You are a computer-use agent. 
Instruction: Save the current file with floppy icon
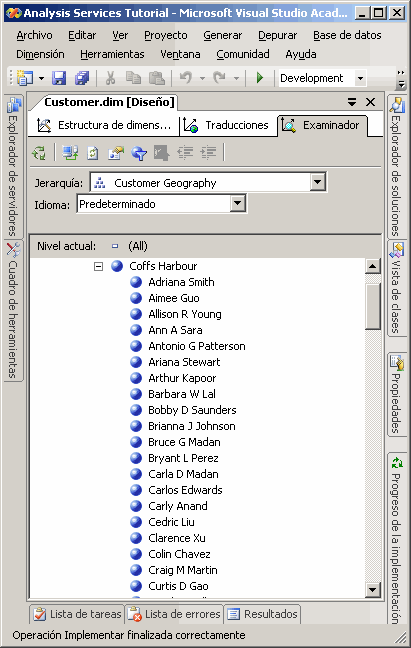59,78
